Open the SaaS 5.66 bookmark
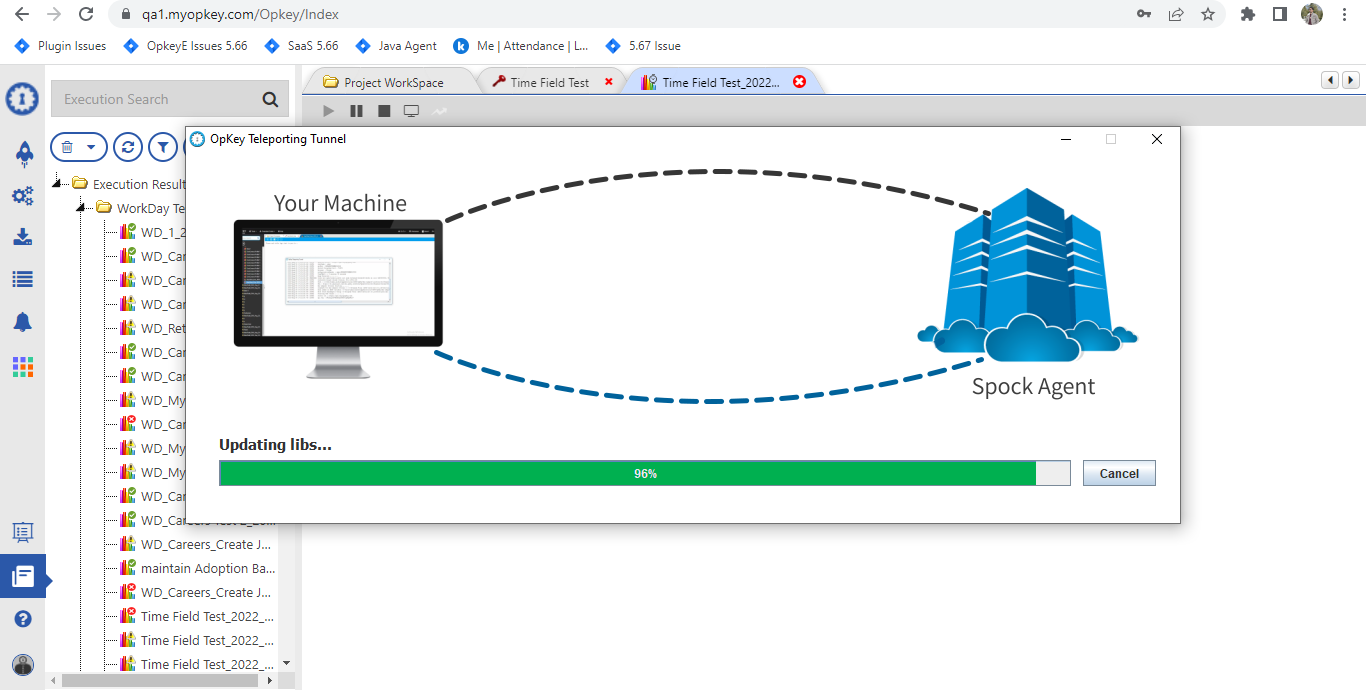1366x690 pixels. pyautogui.click(x=301, y=46)
